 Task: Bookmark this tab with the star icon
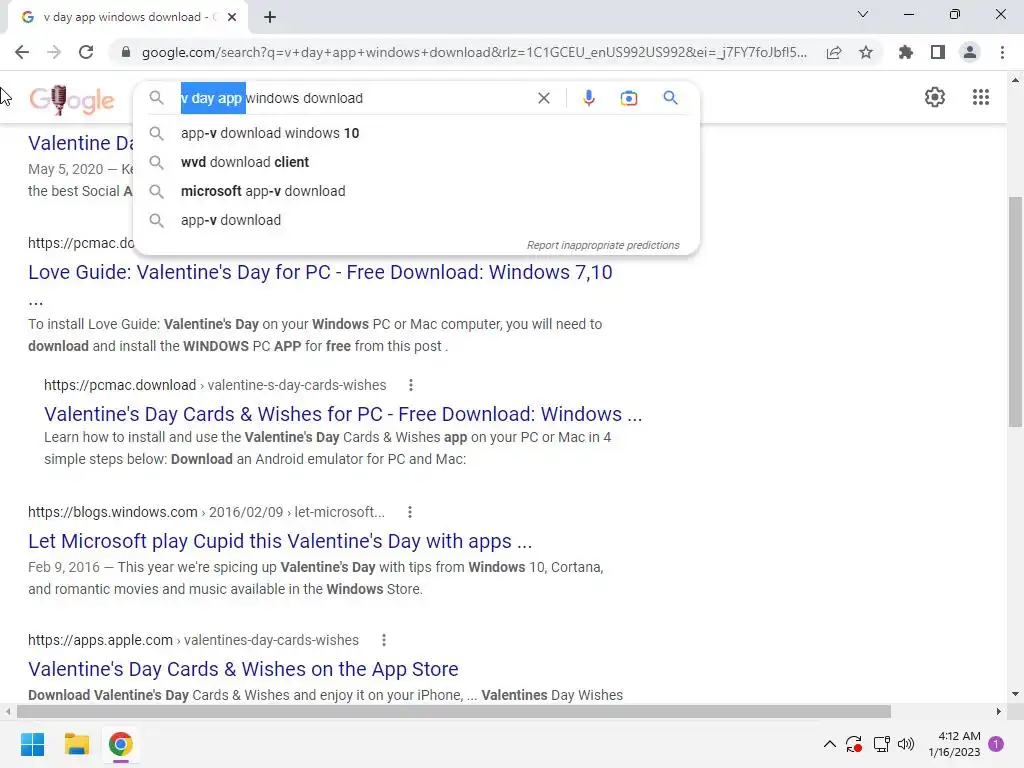866,52
